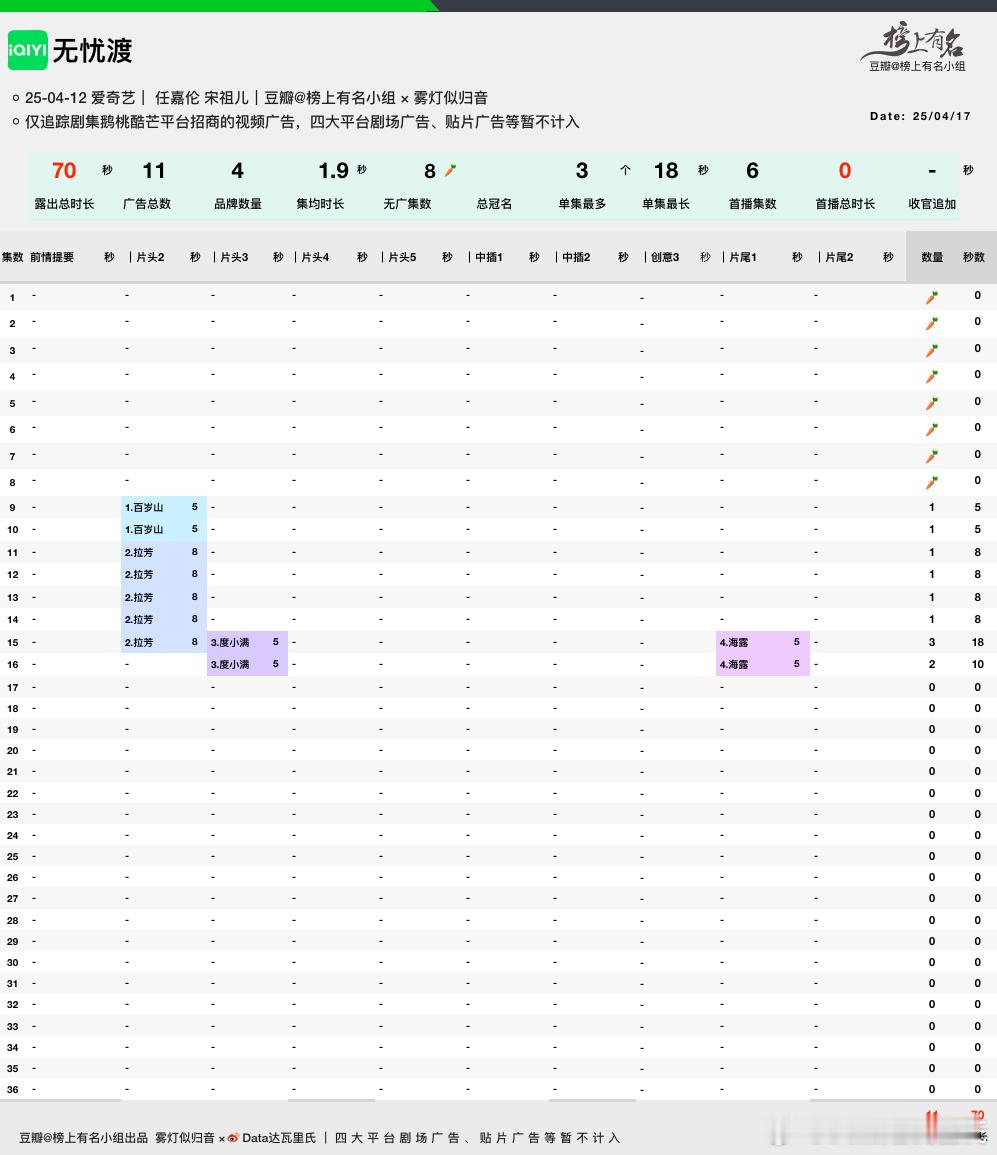Click the 片头3 column header
This screenshot has width=997, height=1155.
click(234, 257)
